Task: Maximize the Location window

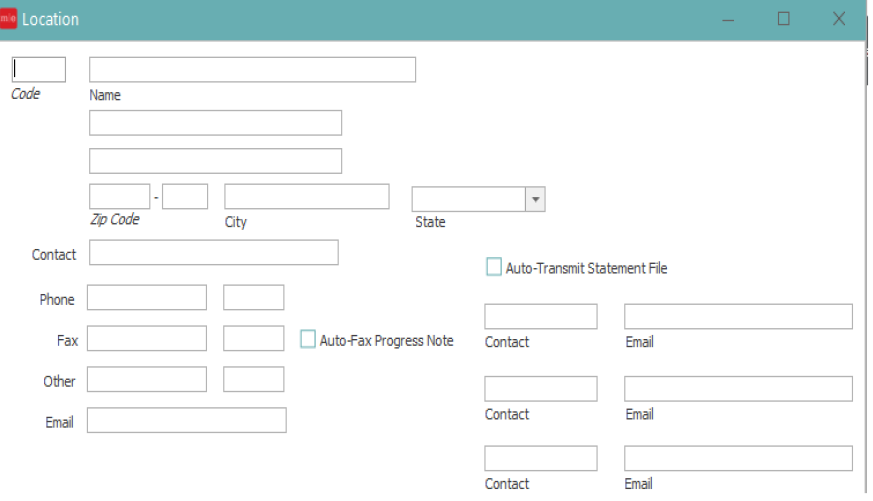Action: [x=784, y=19]
